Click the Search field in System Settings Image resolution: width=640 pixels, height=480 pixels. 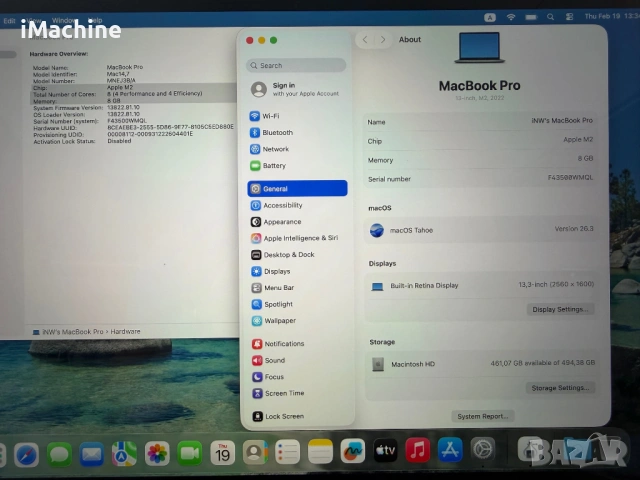click(296, 65)
